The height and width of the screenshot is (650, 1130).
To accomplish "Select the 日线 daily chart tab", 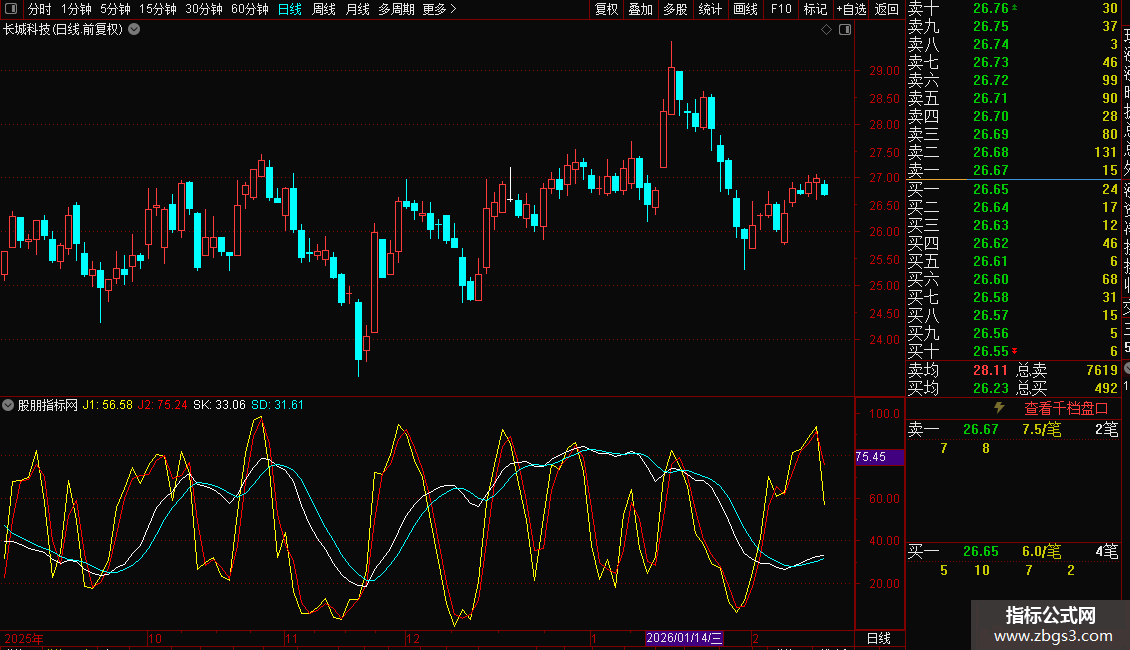I will 290,9.
